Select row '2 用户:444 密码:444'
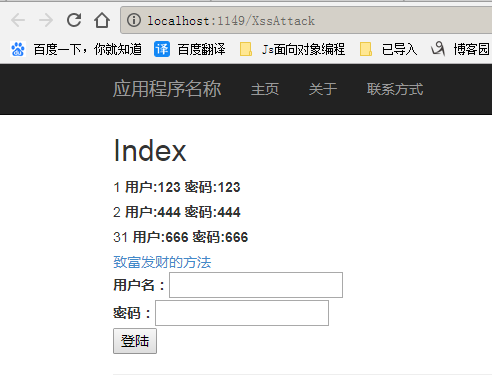 tap(177, 212)
